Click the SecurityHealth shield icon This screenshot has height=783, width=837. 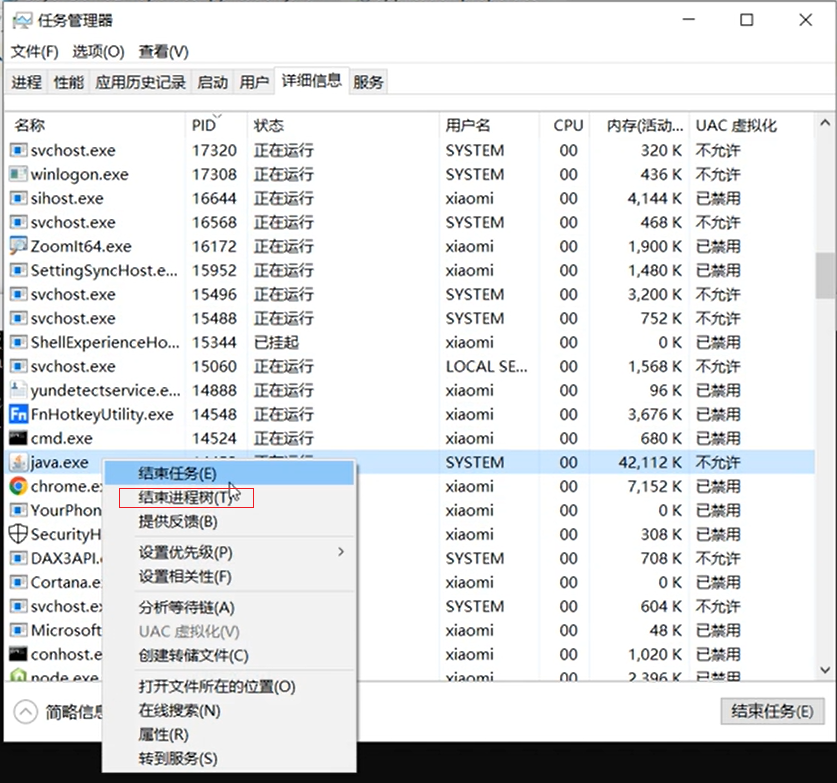(18, 534)
